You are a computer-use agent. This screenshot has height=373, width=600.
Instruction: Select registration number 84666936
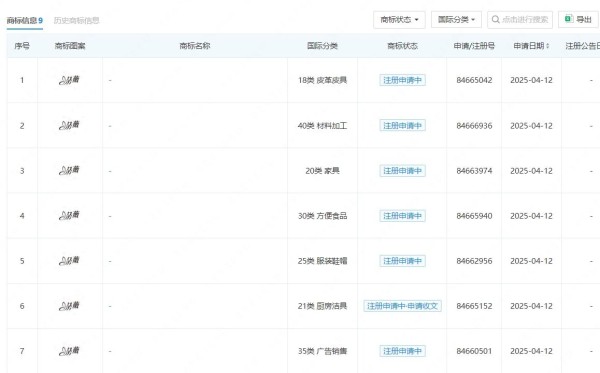(474, 125)
